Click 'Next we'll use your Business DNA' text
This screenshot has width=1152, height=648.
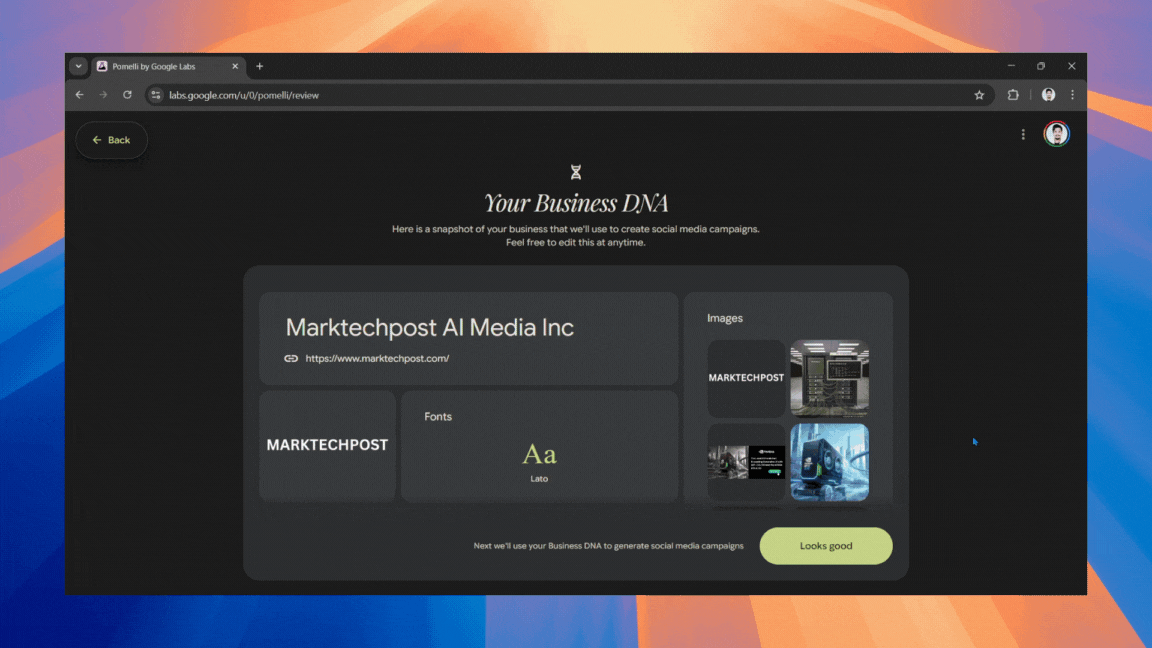pyautogui.click(x=608, y=546)
